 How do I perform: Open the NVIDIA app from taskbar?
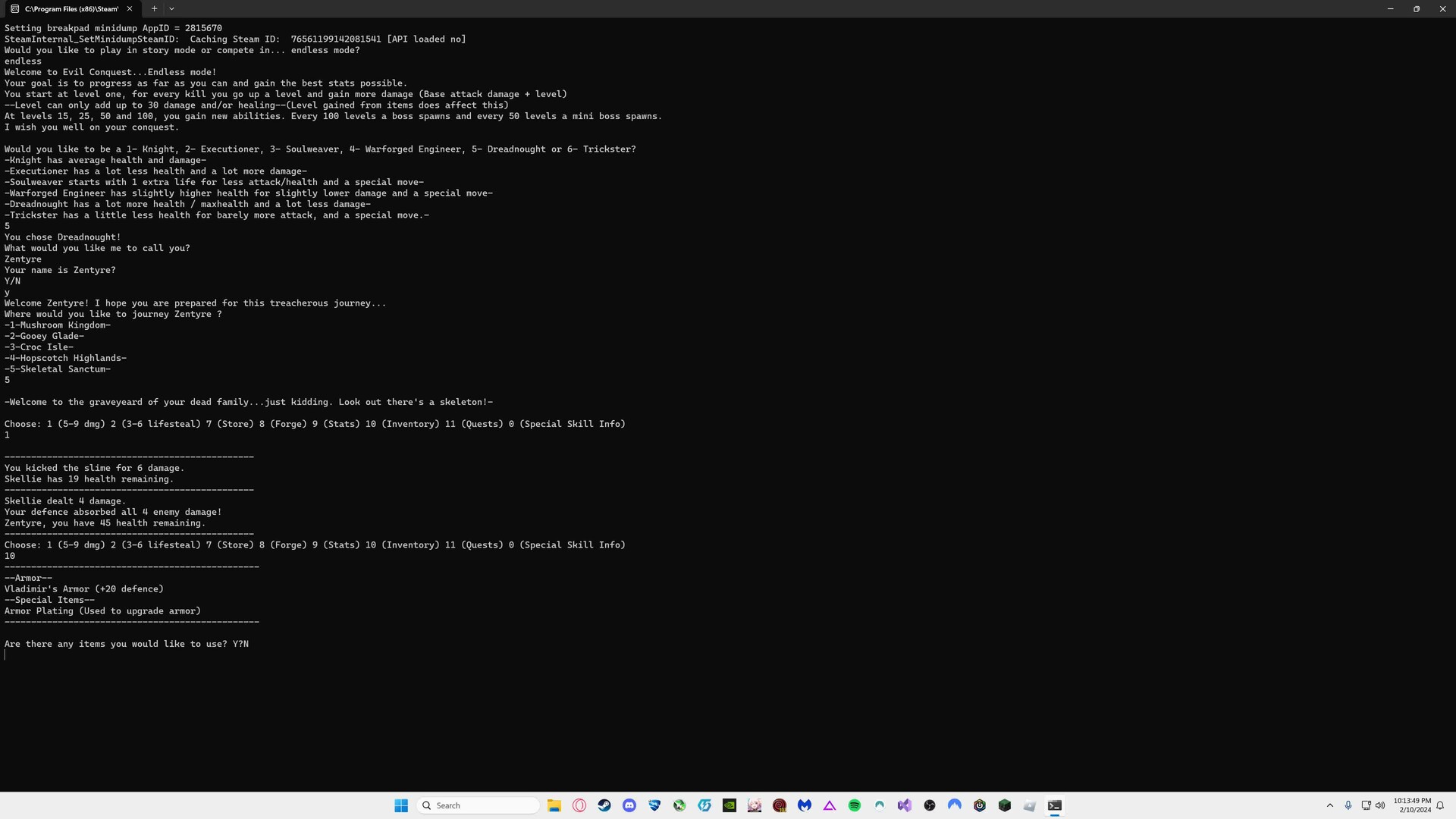click(x=730, y=805)
